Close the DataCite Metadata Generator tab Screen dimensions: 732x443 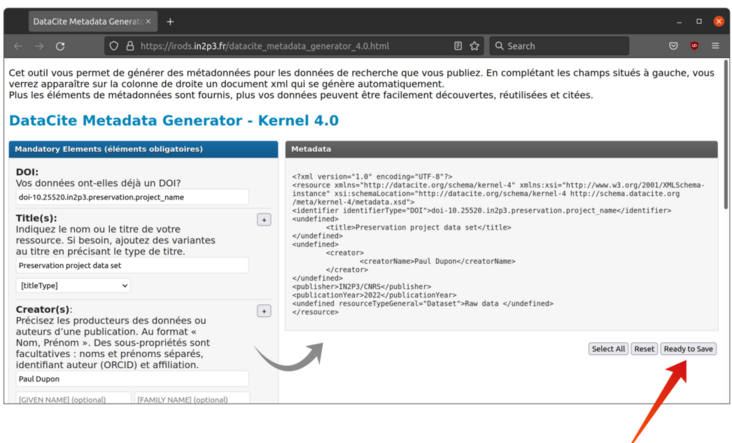pos(148,21)
